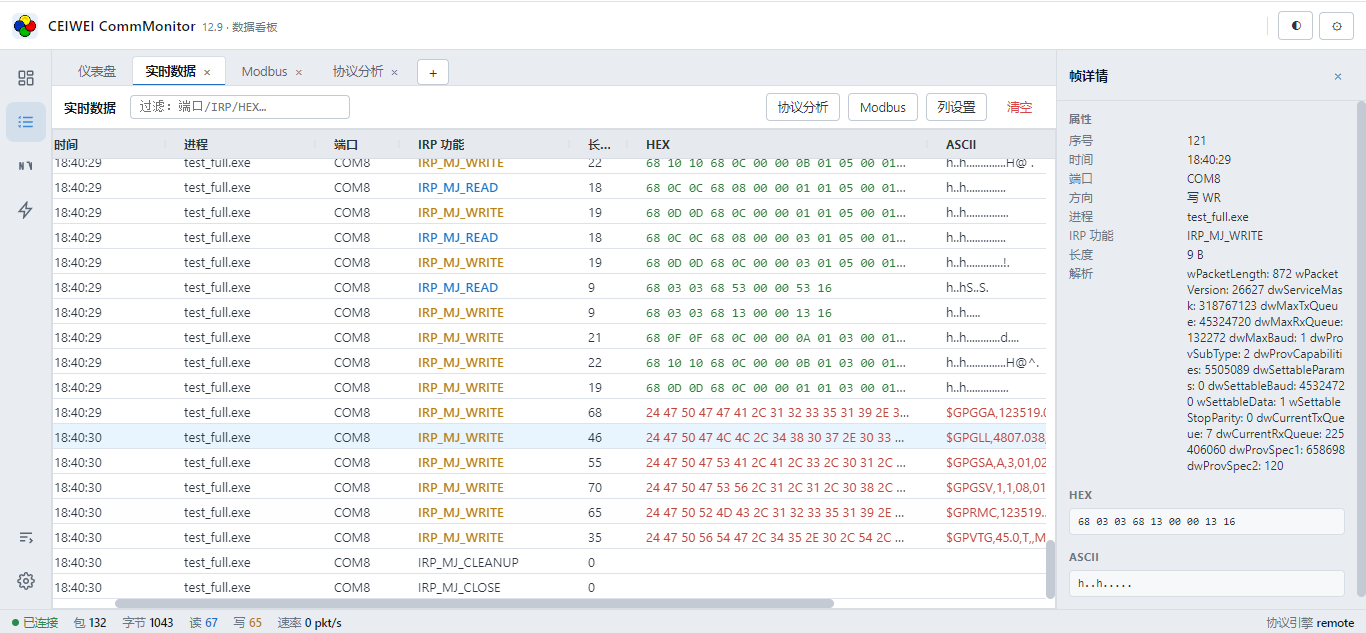Image resolution: width=1366 pixels, height=633 pixels.
Task: Click 清空 to clear data
Action: point(1019,107)
